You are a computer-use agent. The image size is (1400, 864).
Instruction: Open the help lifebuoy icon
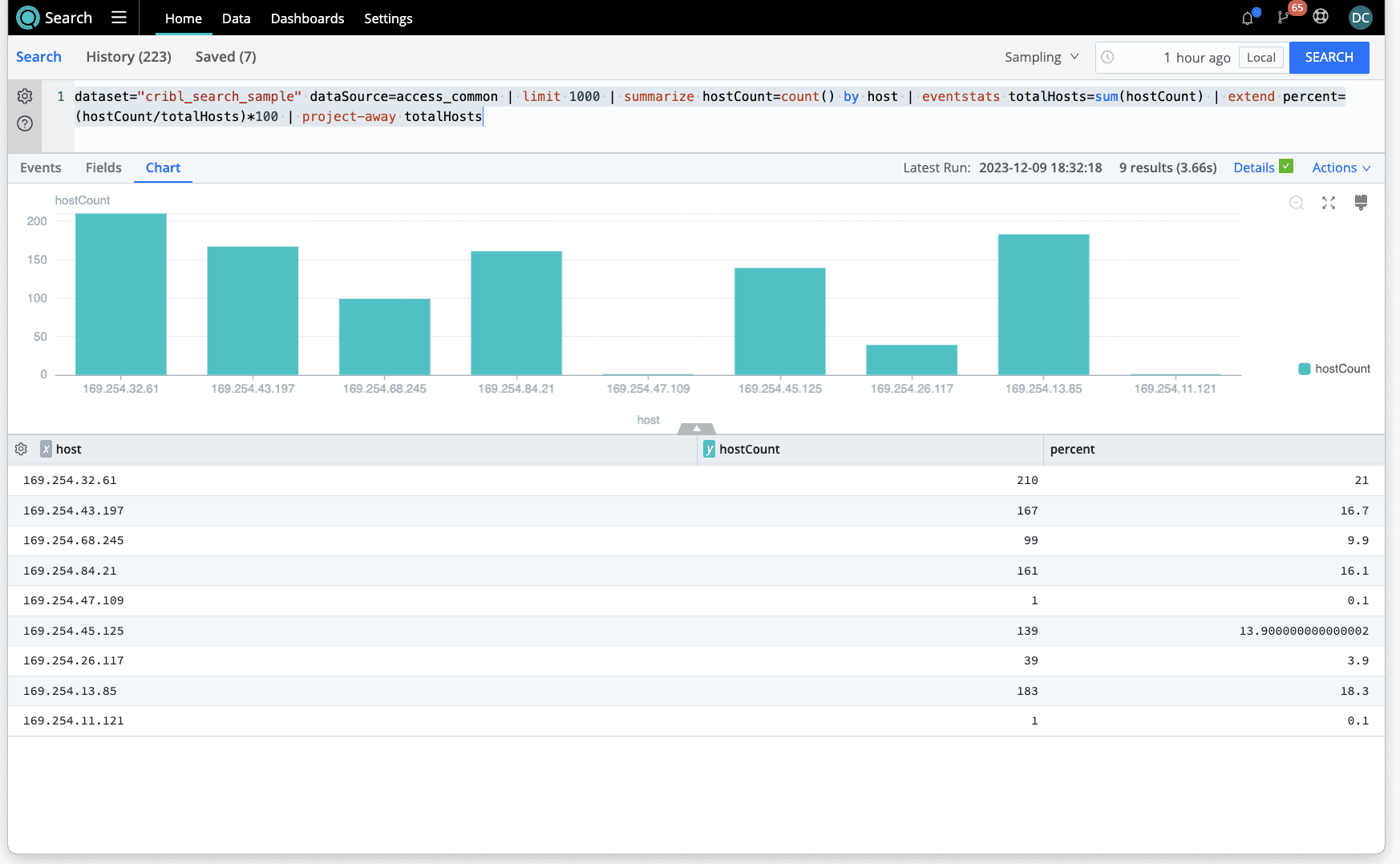[x=1321, y=17]
